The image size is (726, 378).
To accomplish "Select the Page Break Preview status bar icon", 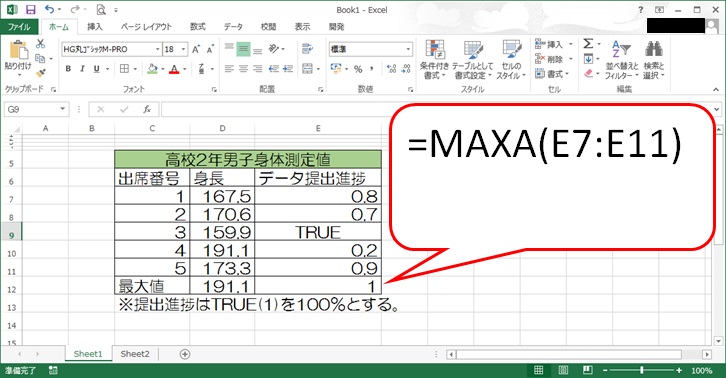I will [588, 370].
